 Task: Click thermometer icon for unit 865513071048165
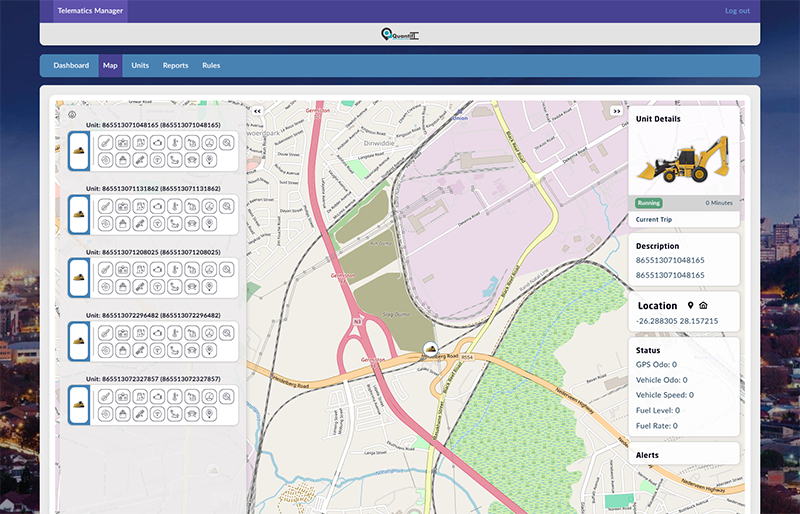pos(174,143)
